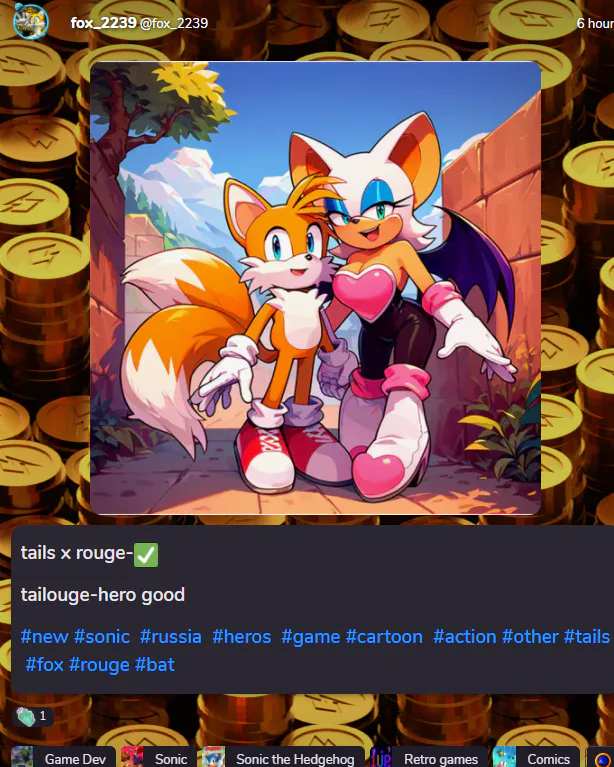Open the #russia hashtag
614x767 pixels.
pyautogui.click(x=170, y=637)
